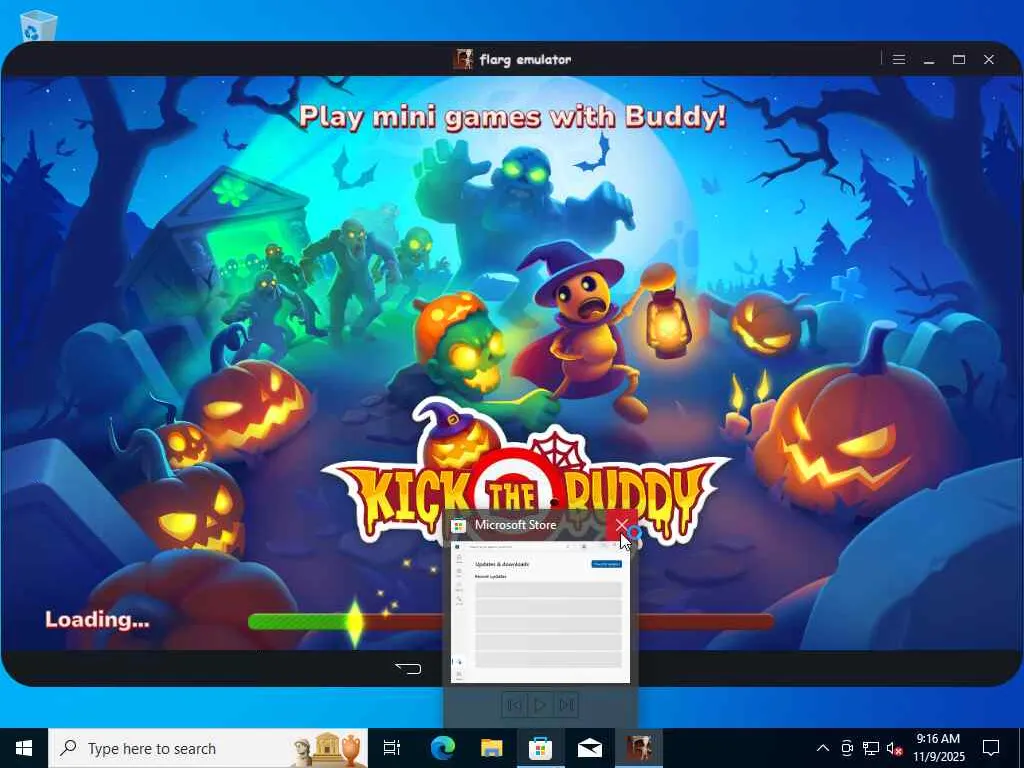Open the Windows Start menu

(24, 748)
